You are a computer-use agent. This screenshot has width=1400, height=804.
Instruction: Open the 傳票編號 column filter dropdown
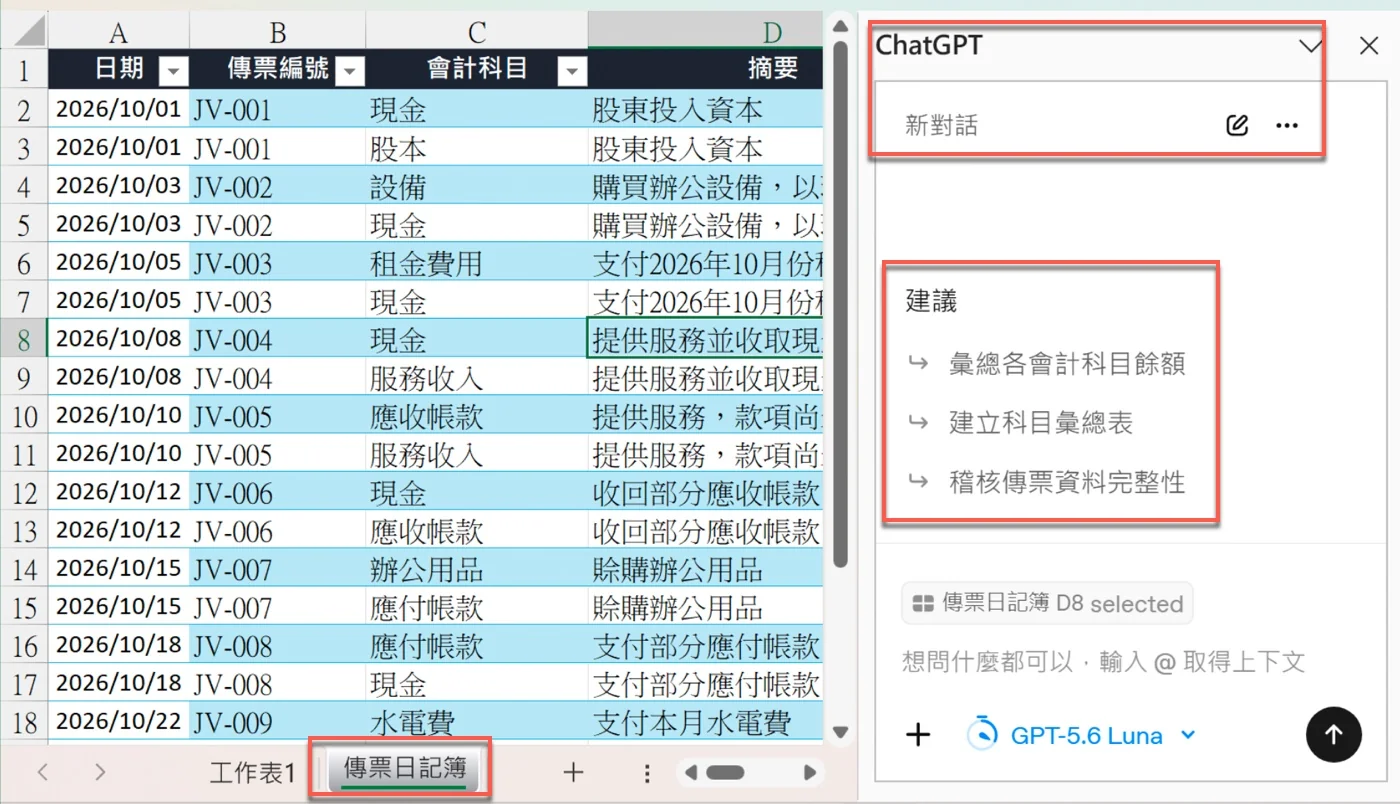[350, 71]
